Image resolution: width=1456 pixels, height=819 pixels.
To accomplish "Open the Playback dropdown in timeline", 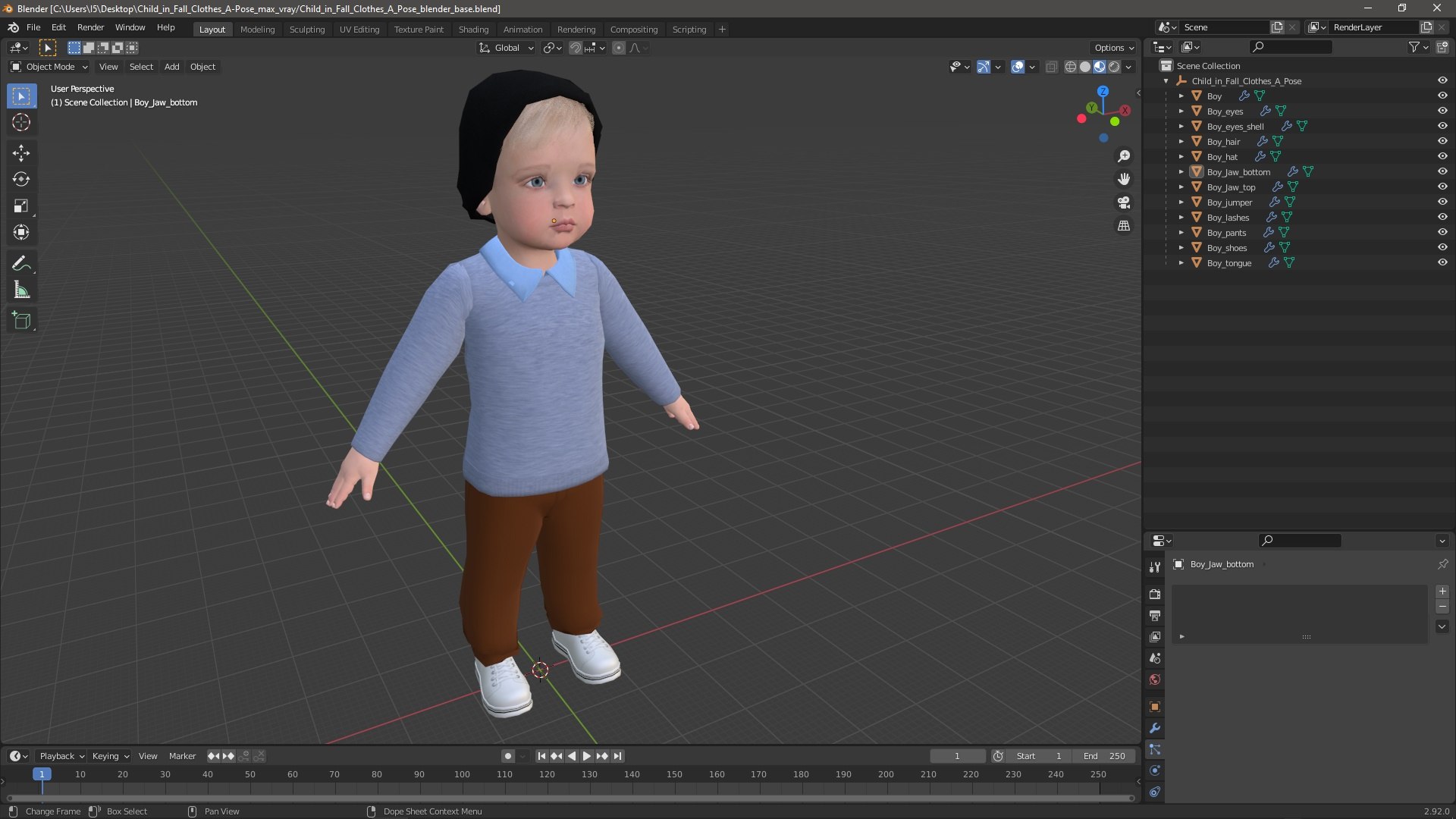I will click(x=61, y=756).
